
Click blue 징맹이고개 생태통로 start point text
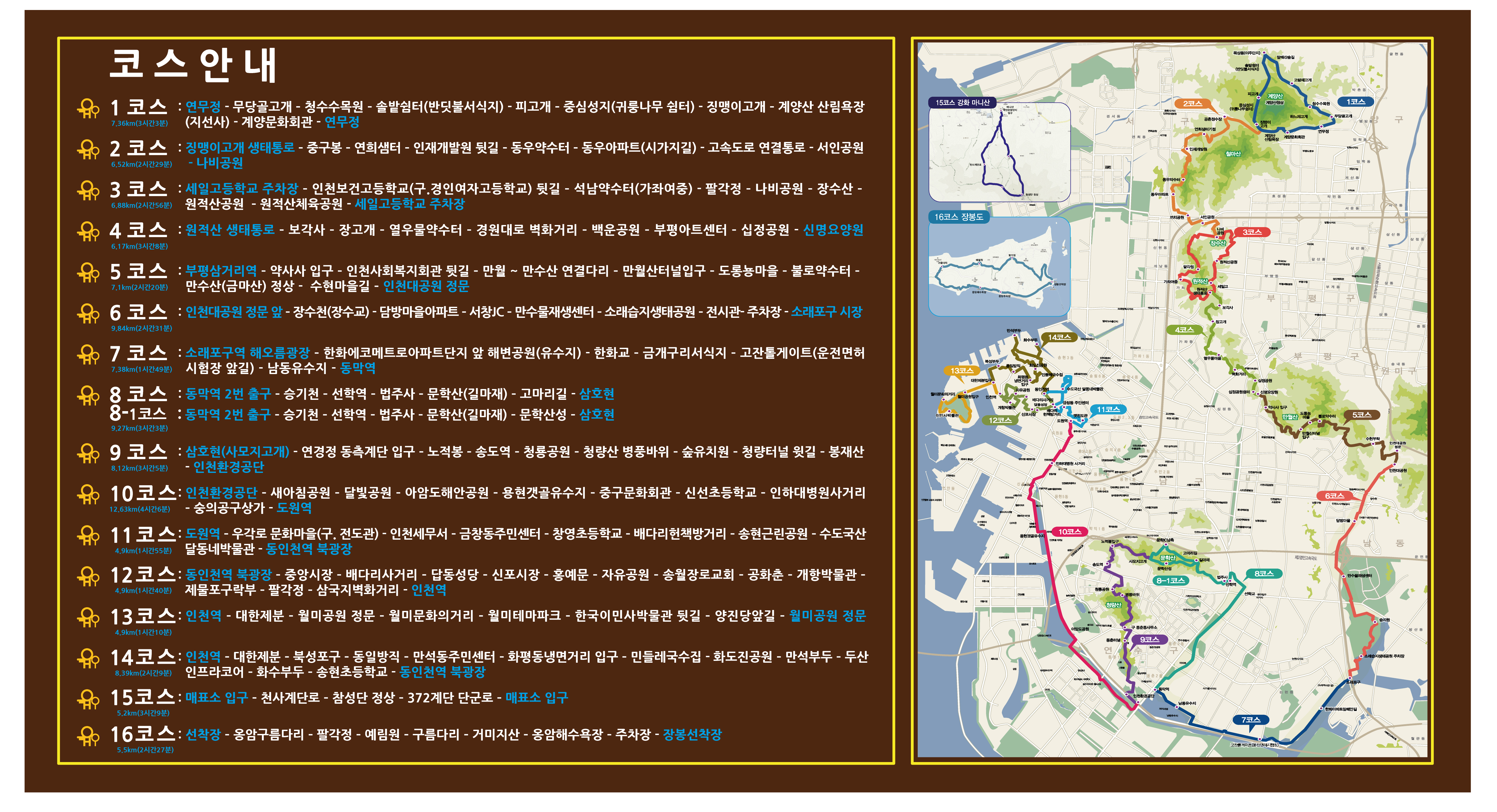(240, 147)
